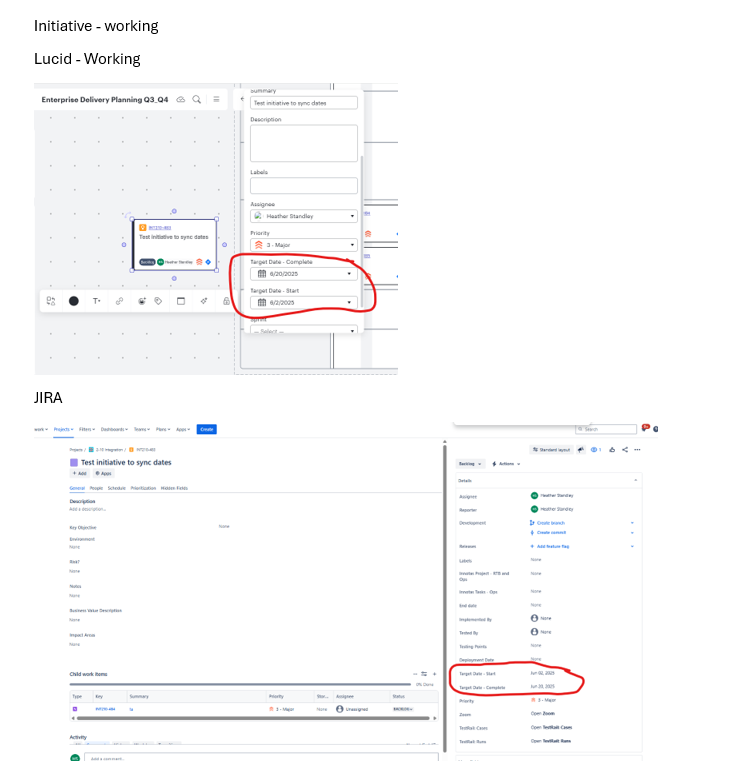This screenshot has height=783, width=742.
Task: Click the share icon in Jira issue header
Action: [x=625, y=449]
